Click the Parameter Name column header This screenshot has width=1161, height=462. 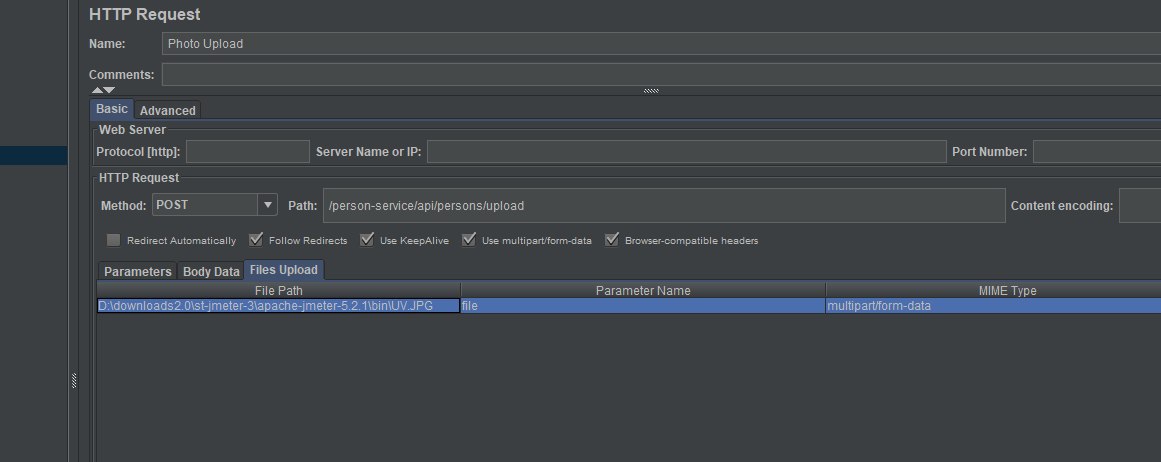pyautogui.click(x=643, y=291)
